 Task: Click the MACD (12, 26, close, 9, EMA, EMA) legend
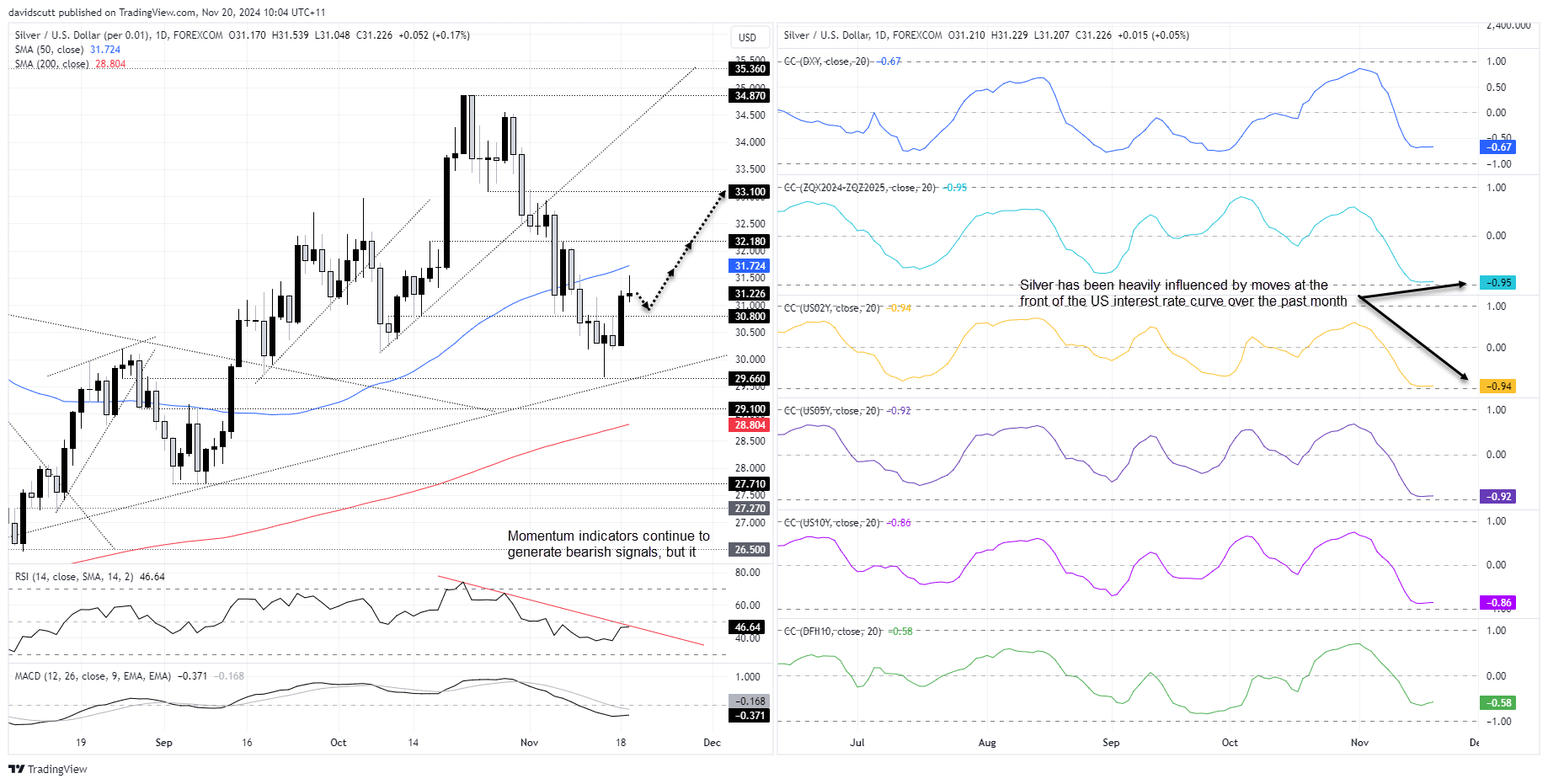(x=129, y=676)
